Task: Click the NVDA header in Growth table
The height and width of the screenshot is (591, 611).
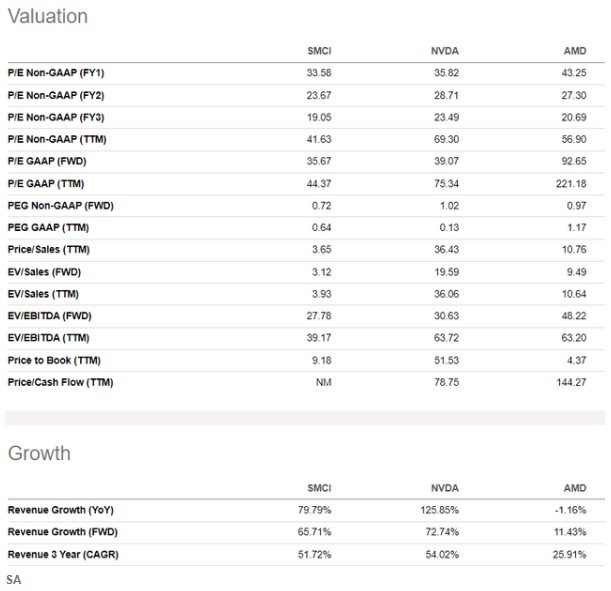Action: point(443,488)
